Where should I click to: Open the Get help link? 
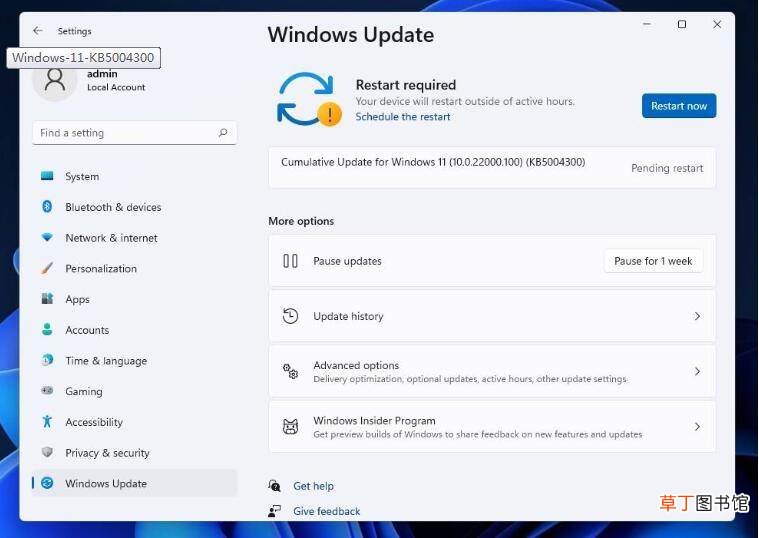(x=313, y=486)
